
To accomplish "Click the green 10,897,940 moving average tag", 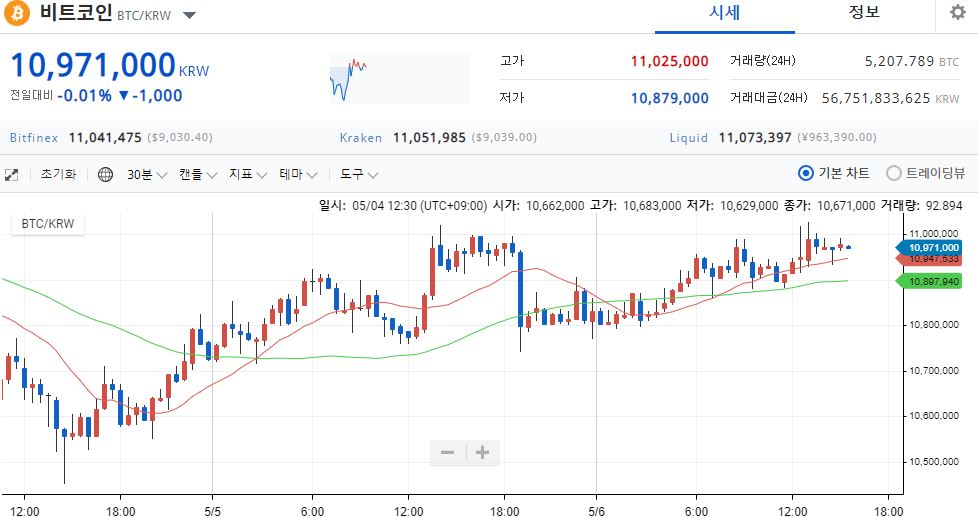I will coord(929,281).
